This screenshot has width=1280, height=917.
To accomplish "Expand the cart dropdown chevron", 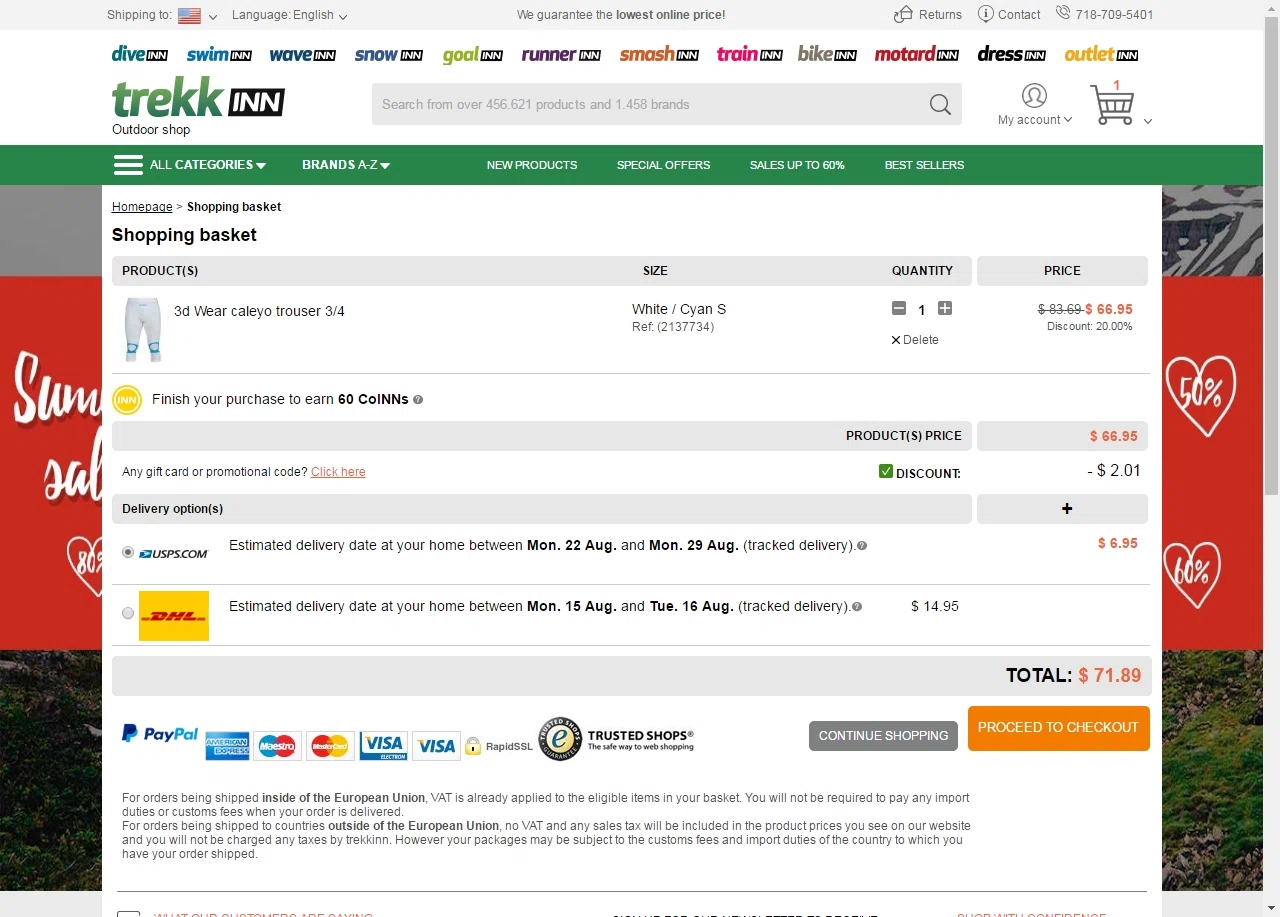I will click(1147, 121).
